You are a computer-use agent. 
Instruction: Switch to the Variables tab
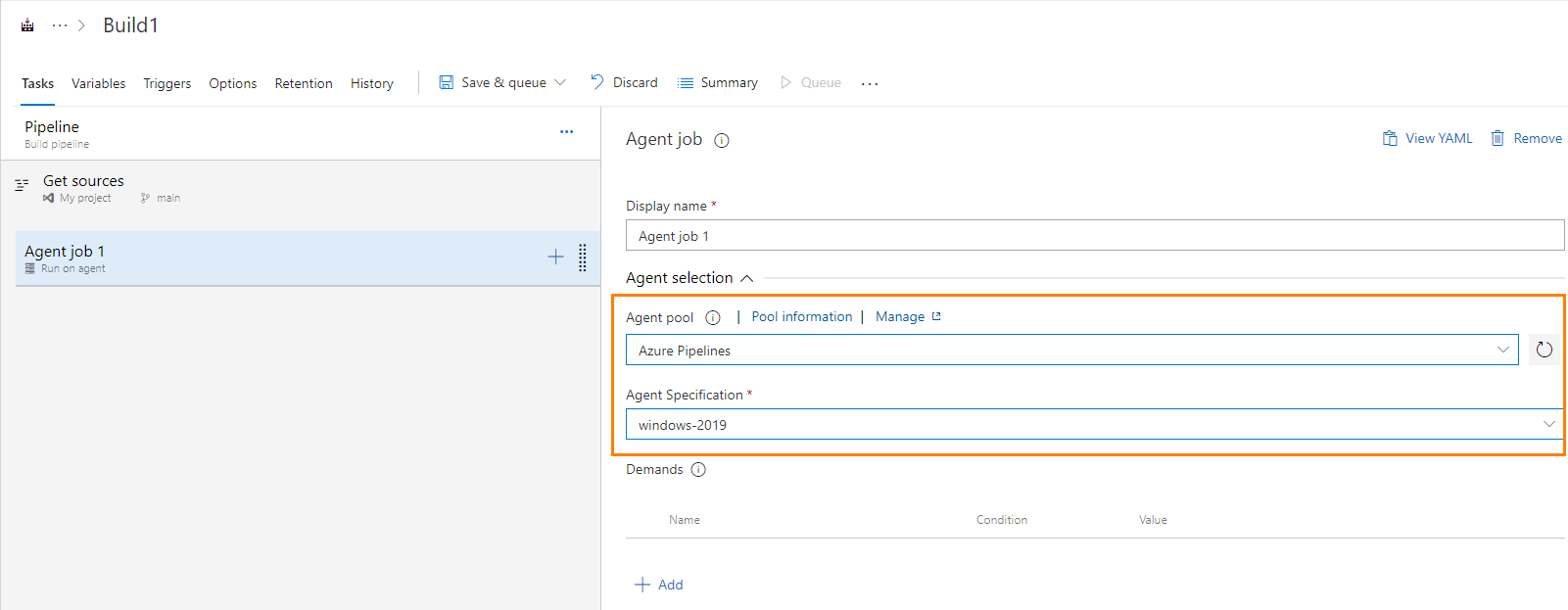click(98, 83)
